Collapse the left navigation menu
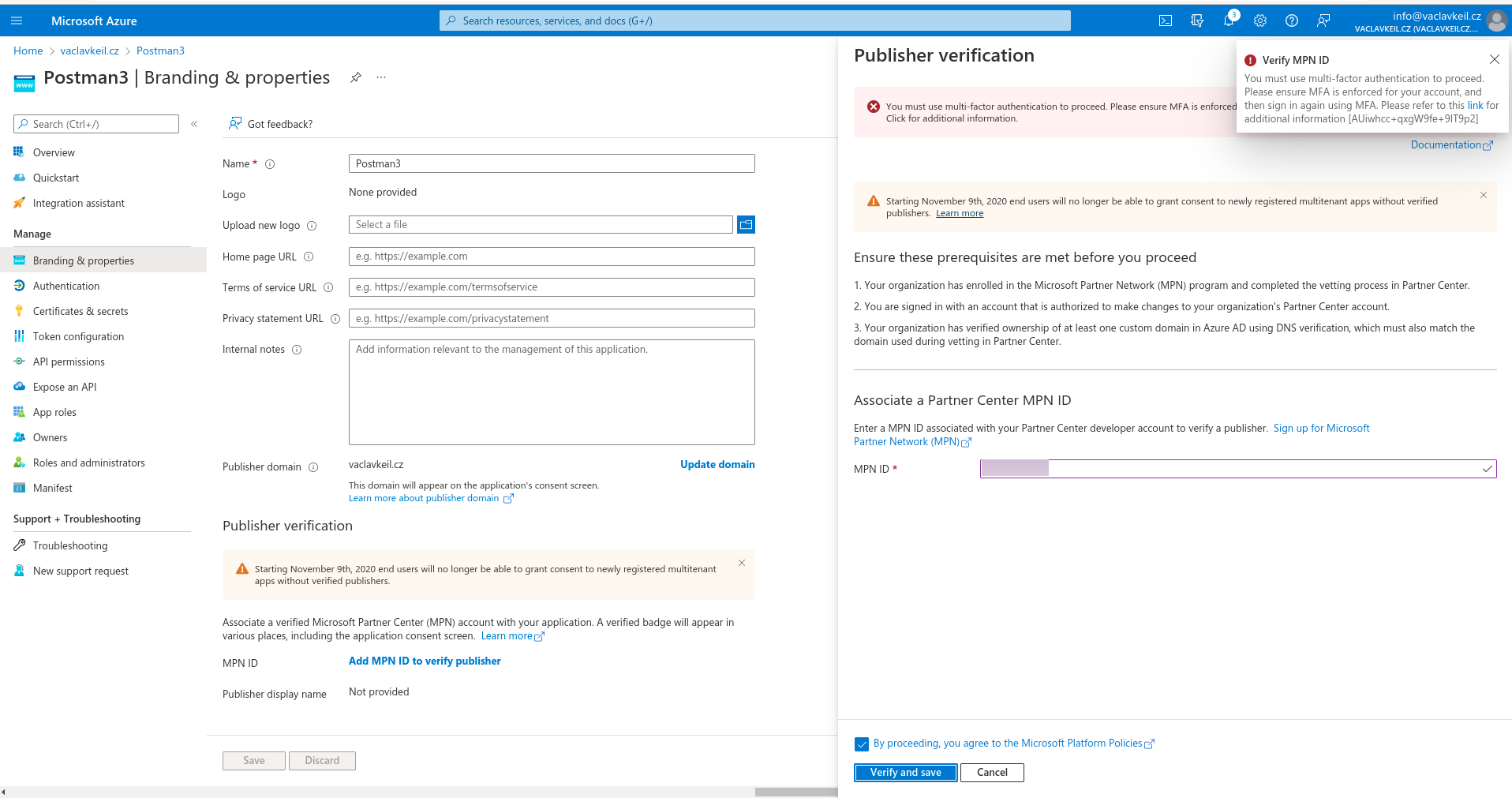Screen dimensions: 1512x798 (194, 124)
